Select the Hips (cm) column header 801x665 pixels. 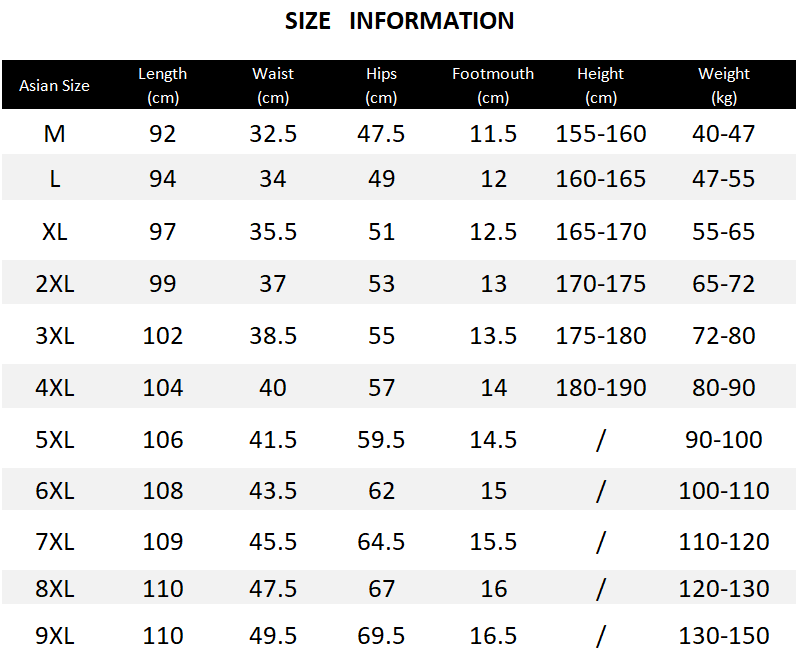pos(381,85)
